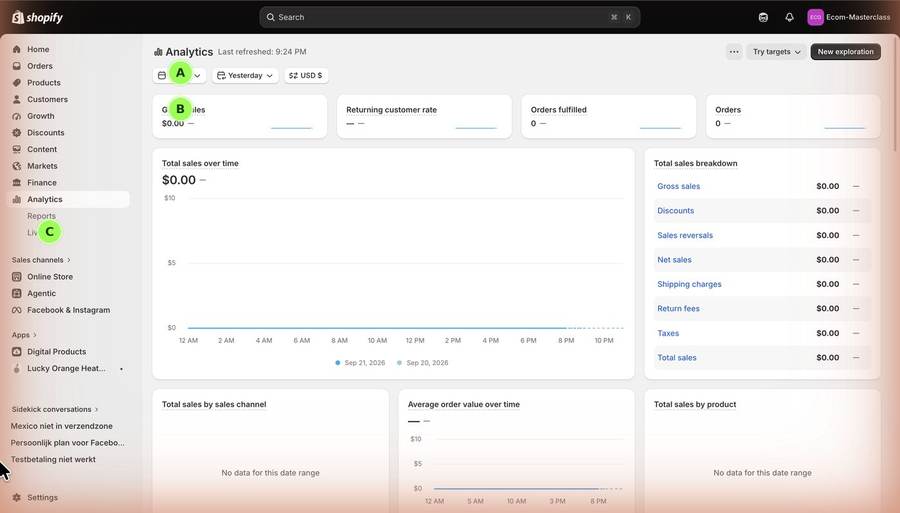
Task: Focus the Search field
Action: coord(449,17)
